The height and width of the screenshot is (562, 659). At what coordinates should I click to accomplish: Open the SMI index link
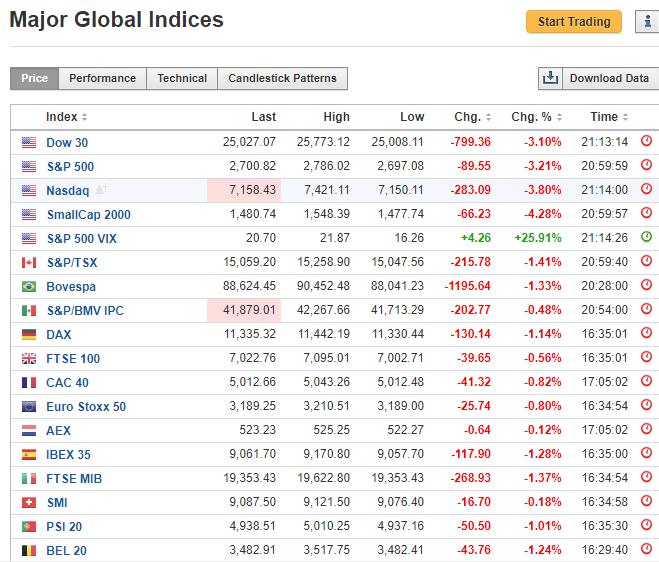tap(57, 502)
